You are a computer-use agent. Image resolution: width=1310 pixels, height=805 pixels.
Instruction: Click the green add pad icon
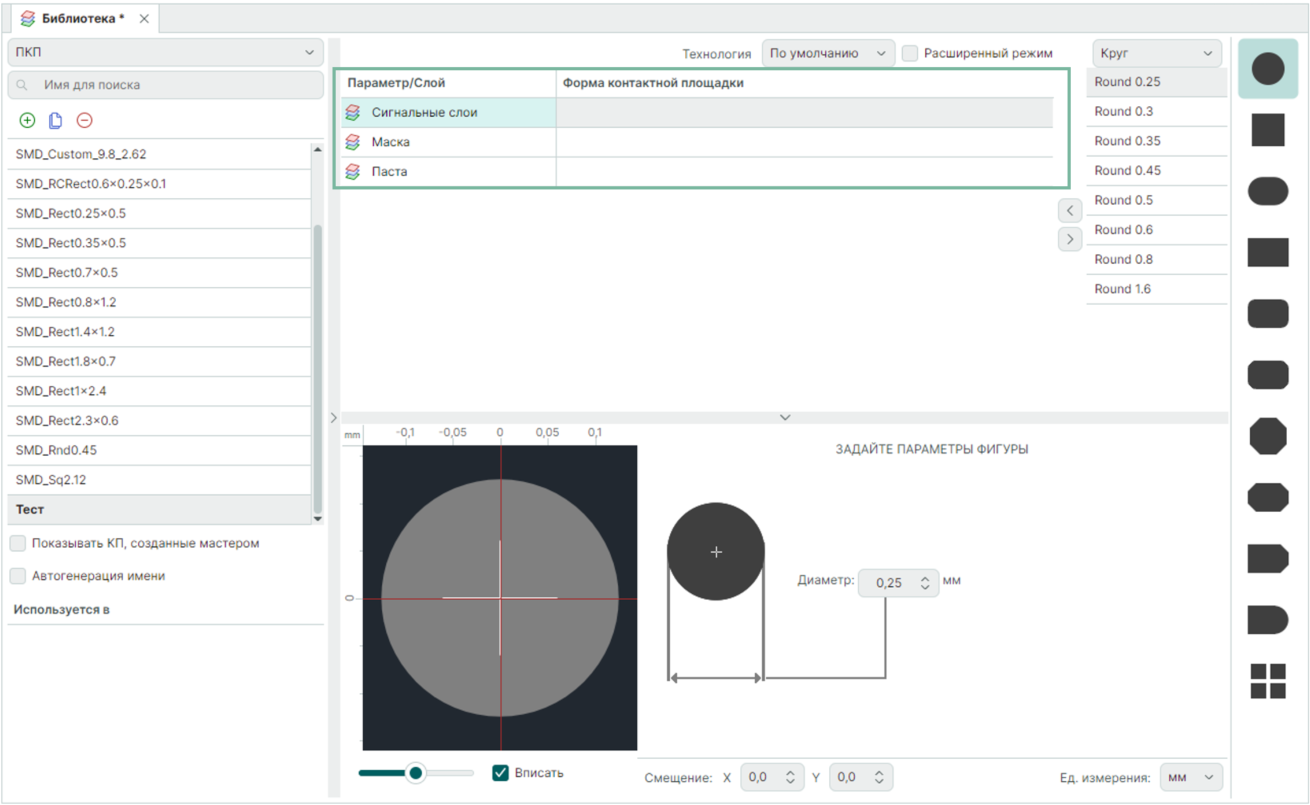(x=27, y=120)
